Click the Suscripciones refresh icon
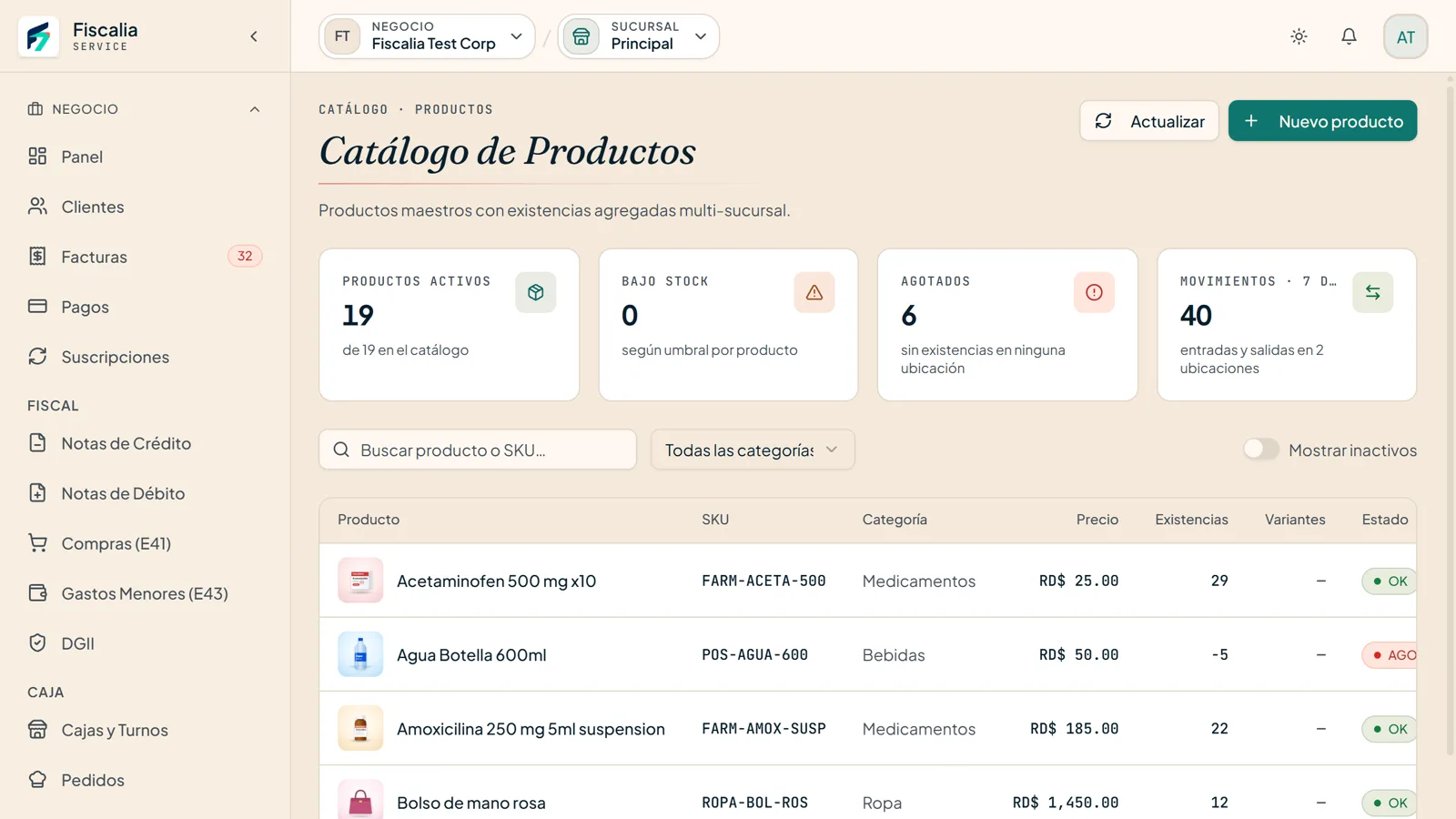Screen dimensions: 1456x819 (37, 357)
